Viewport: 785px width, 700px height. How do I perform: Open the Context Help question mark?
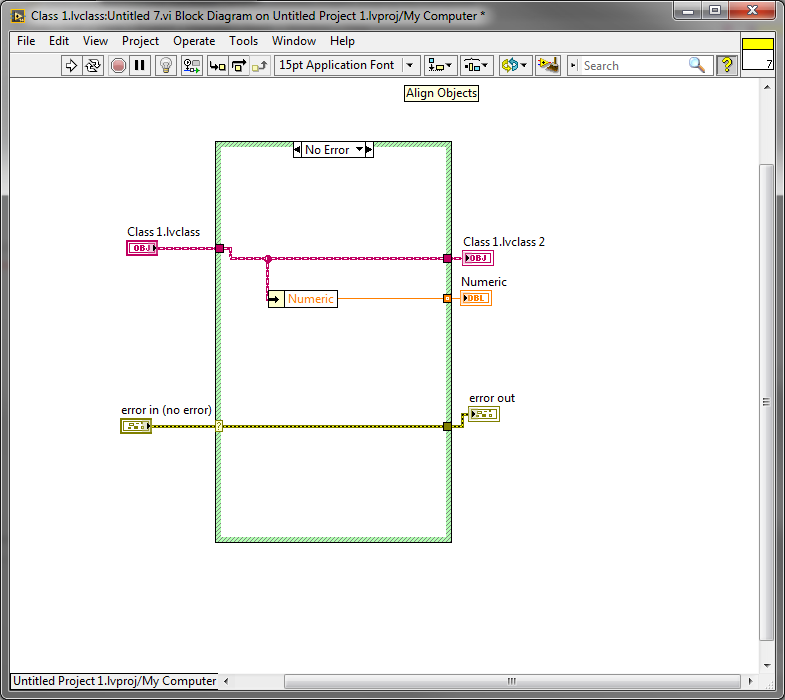pos(726,65)
